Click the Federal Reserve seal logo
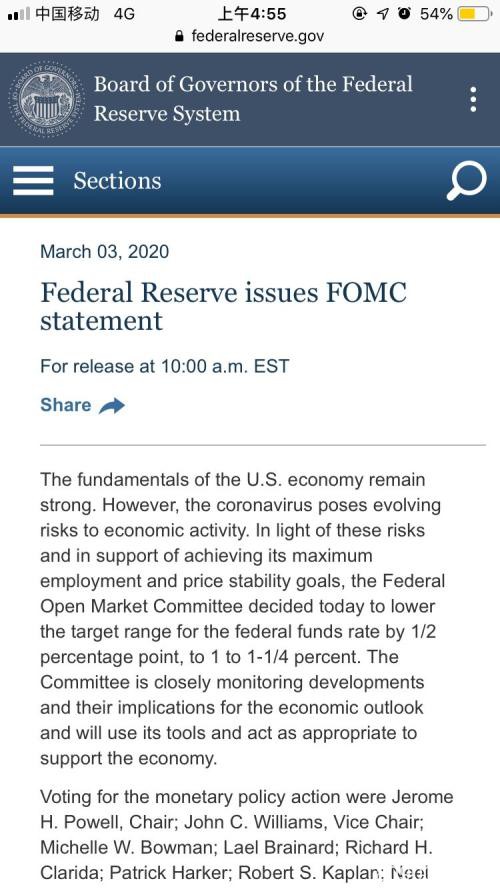Image resolution: width=500 pixels, height=889 pixels. 45,99
